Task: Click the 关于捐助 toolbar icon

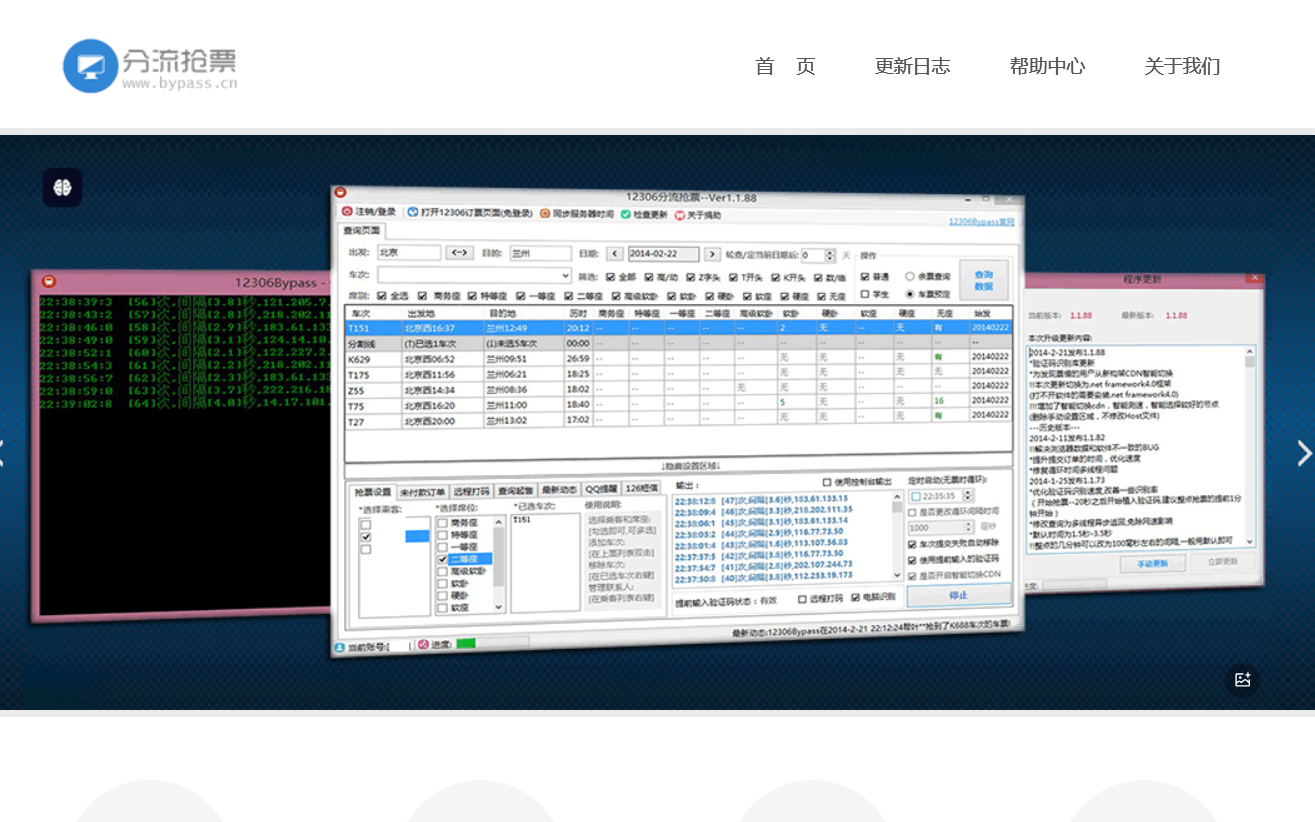Action: [680, 215]
